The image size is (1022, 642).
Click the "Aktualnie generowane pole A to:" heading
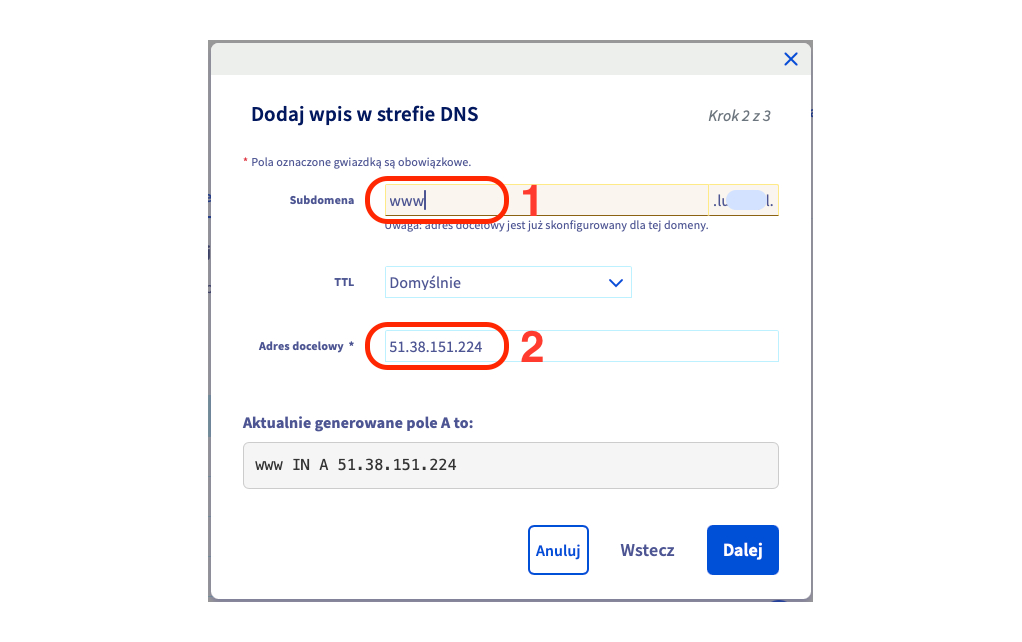click(358, 423)
